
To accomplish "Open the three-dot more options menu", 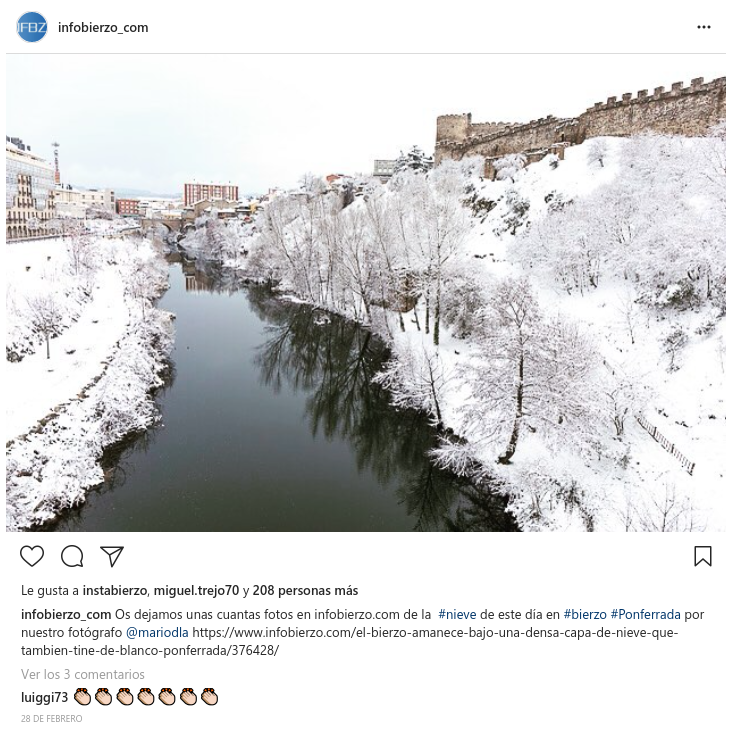I will [x=704, y=27].
